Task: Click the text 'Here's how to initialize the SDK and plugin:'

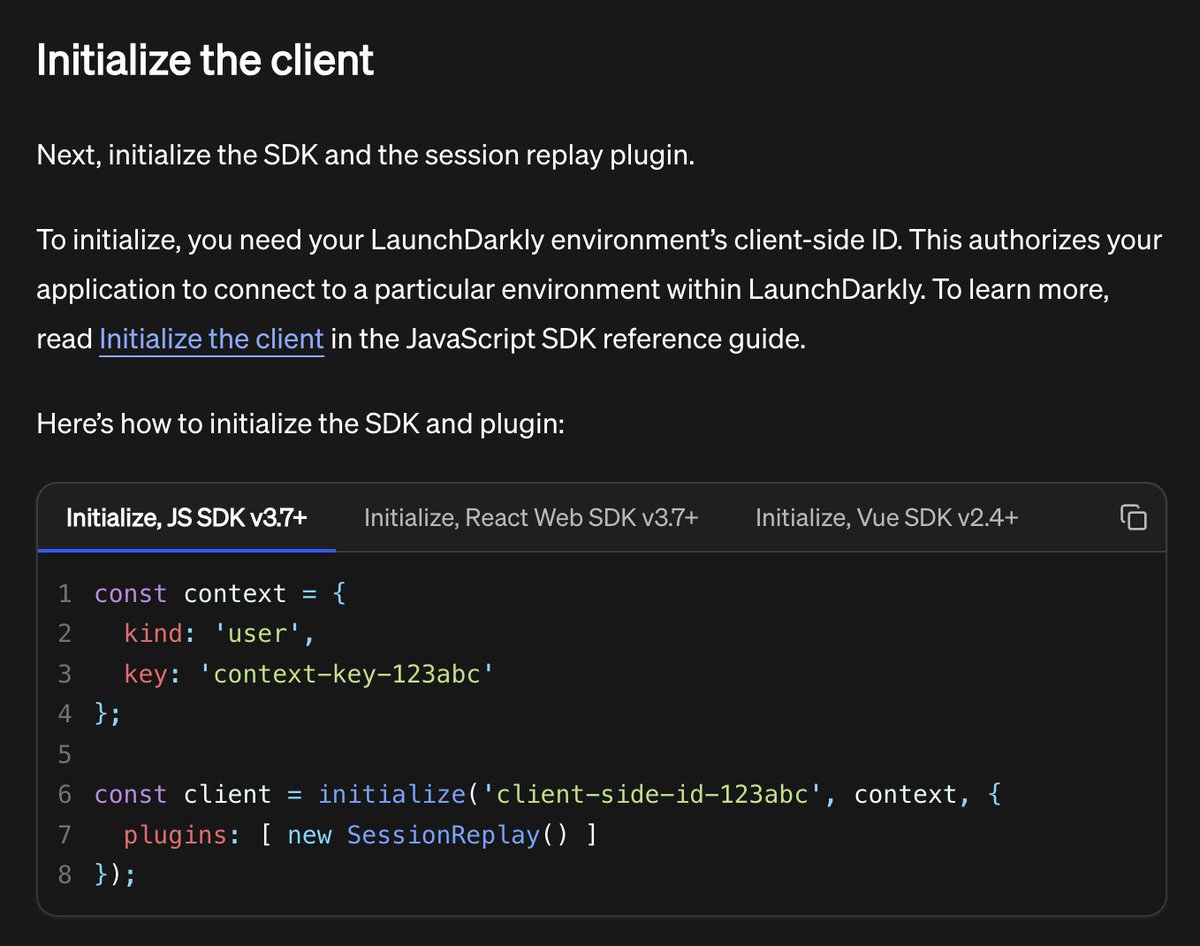Action: tap(301, 423)
